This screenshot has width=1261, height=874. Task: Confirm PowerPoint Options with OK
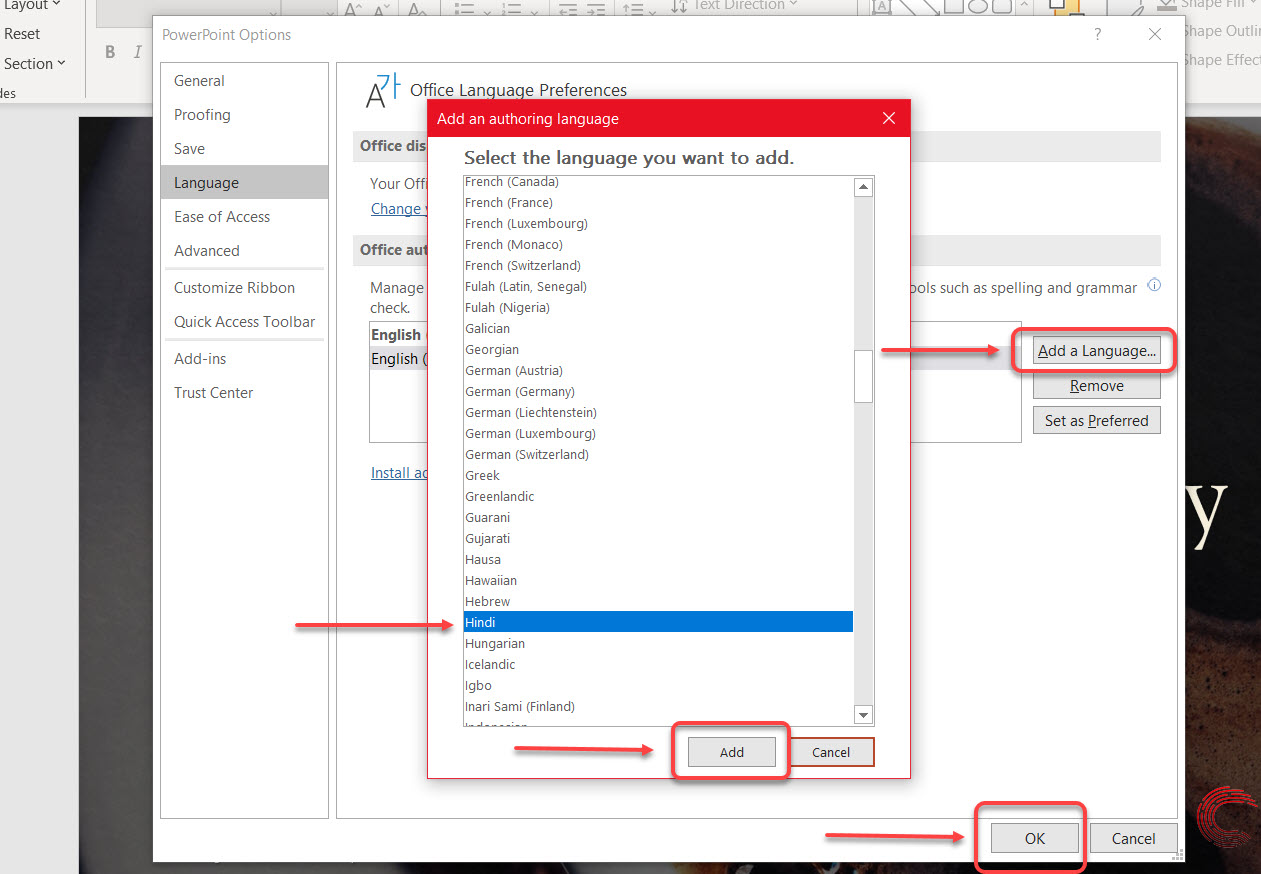point(1035,839)
